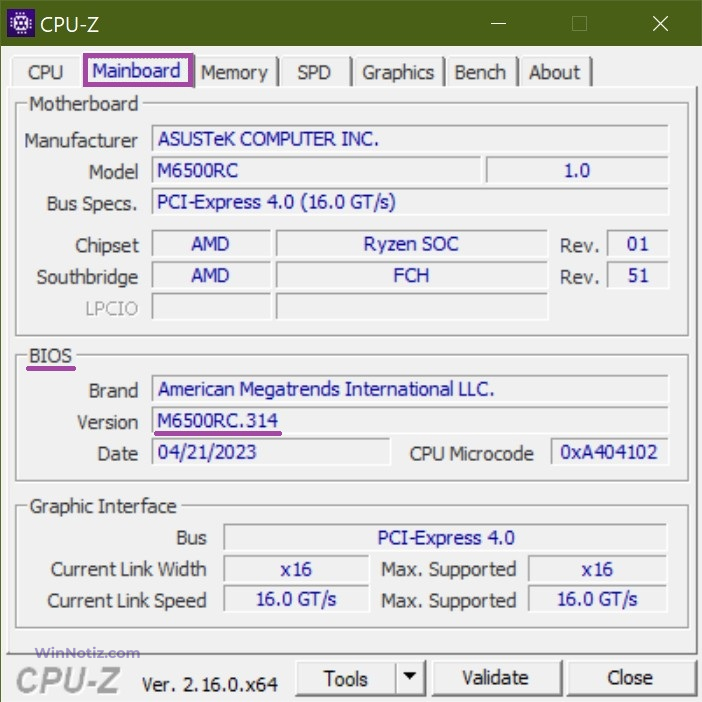This screenshot has width=702, height=702.
Task: Switch to the CPU tab
Action: click(45, 72)
